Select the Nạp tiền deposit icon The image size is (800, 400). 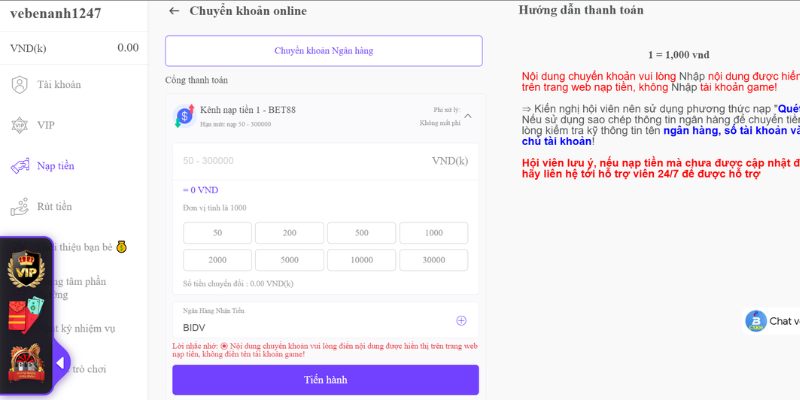click(19, 166)
